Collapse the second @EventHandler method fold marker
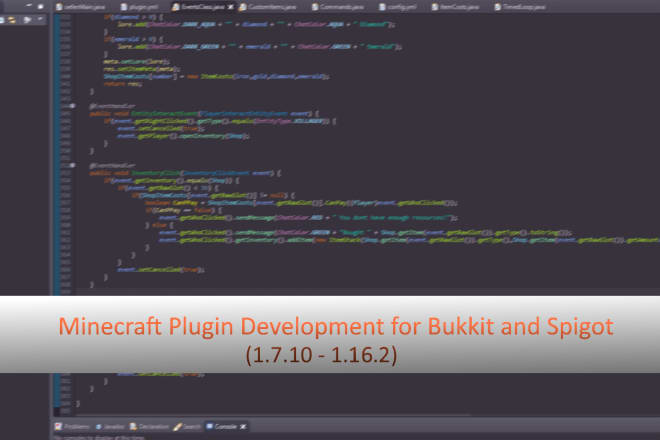Image resolution: width=660 pixels, height=440 pixels. point(72,165)
